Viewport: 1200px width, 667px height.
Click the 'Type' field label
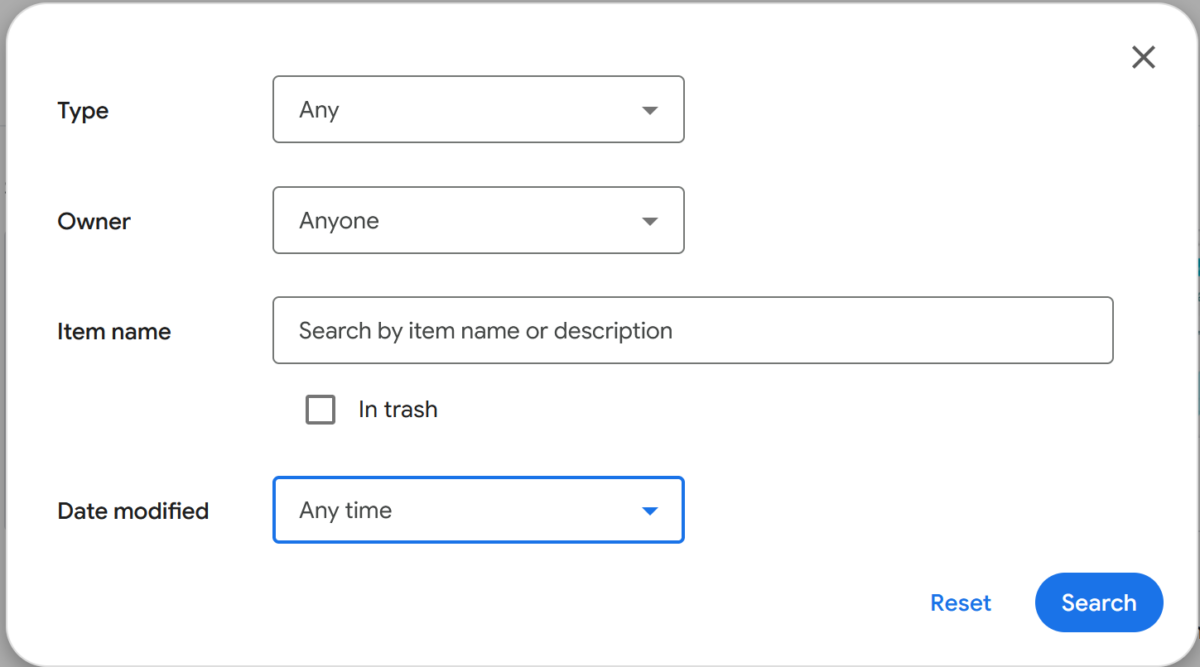(83, 111)
